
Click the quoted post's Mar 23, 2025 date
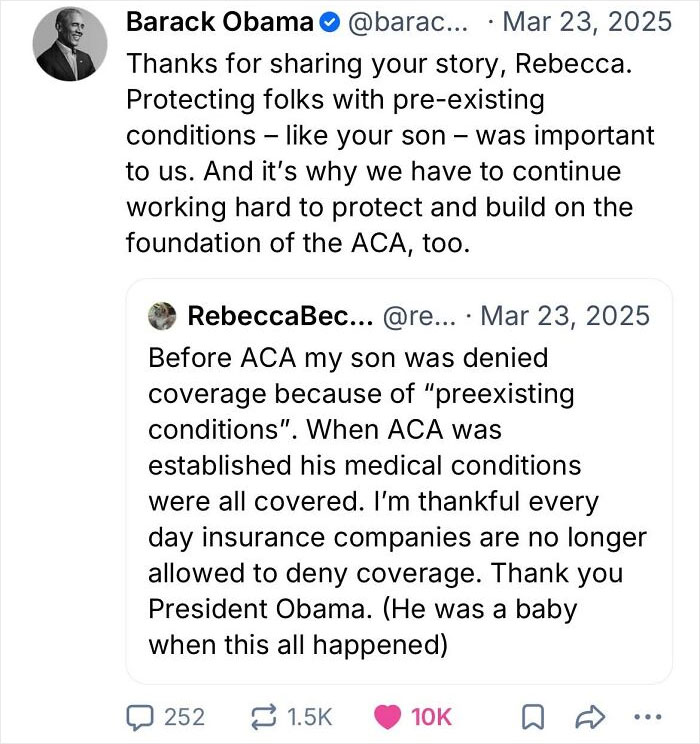coord(565,316)
